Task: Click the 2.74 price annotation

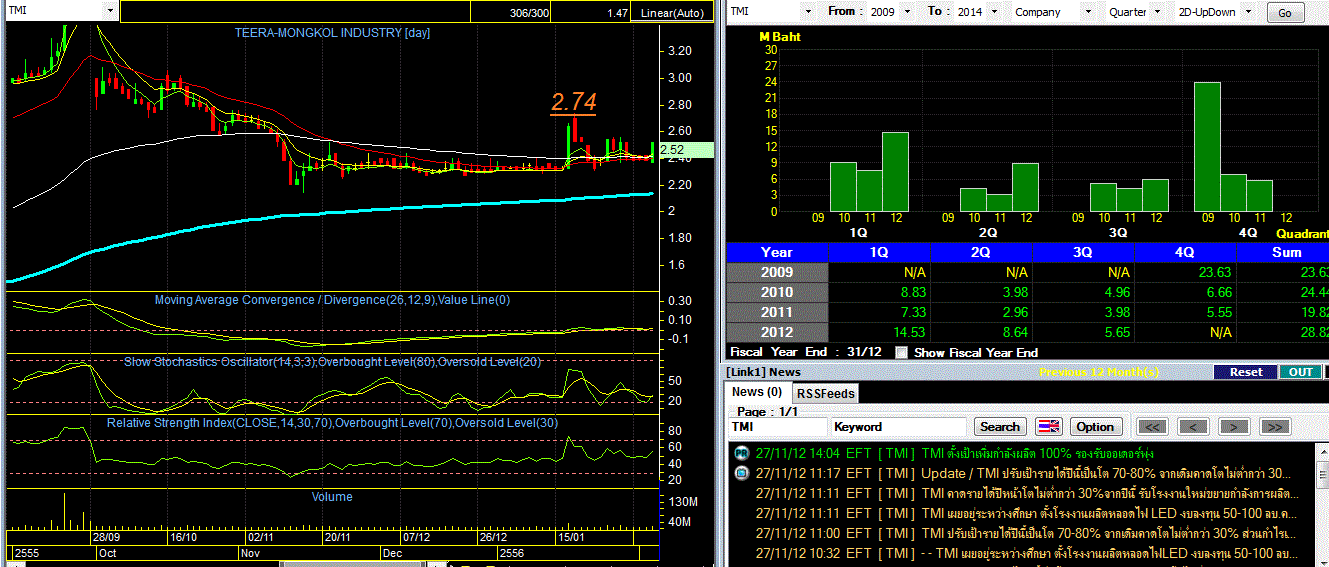Action: 573,102
